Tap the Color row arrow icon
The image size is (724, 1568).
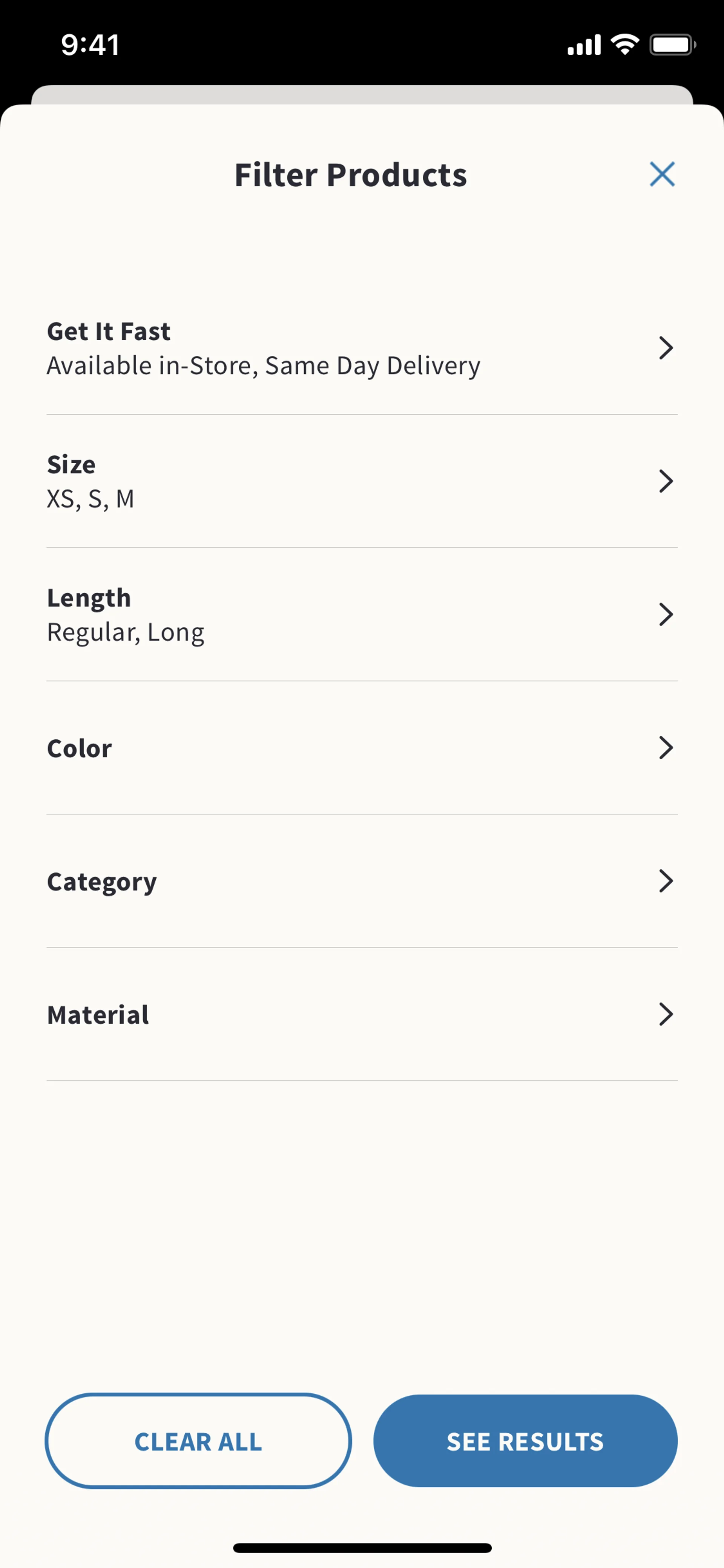(666, 748)
